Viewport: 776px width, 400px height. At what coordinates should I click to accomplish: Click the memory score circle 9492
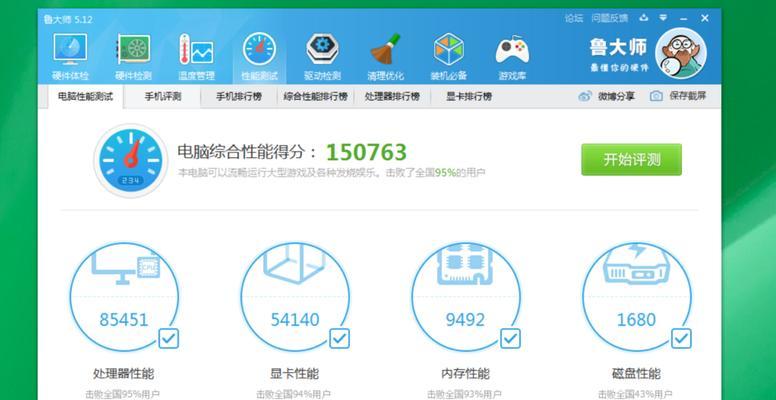pyautogui.click(x=466, y=297)
